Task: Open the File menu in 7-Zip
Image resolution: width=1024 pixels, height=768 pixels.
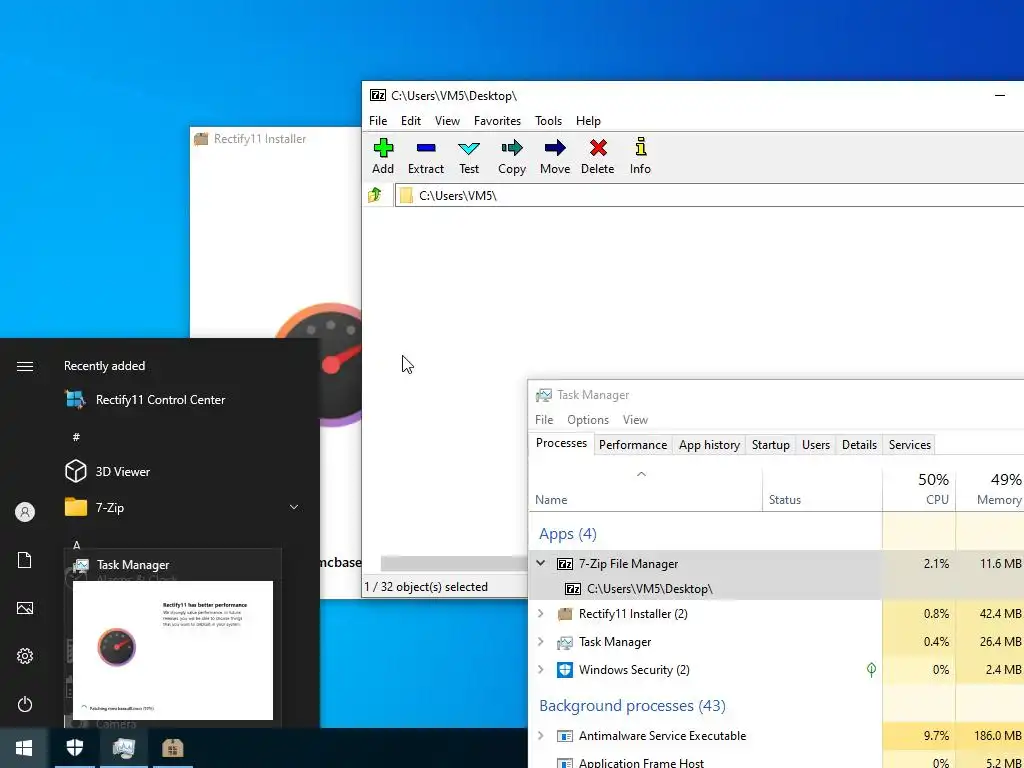Action: 378,121
